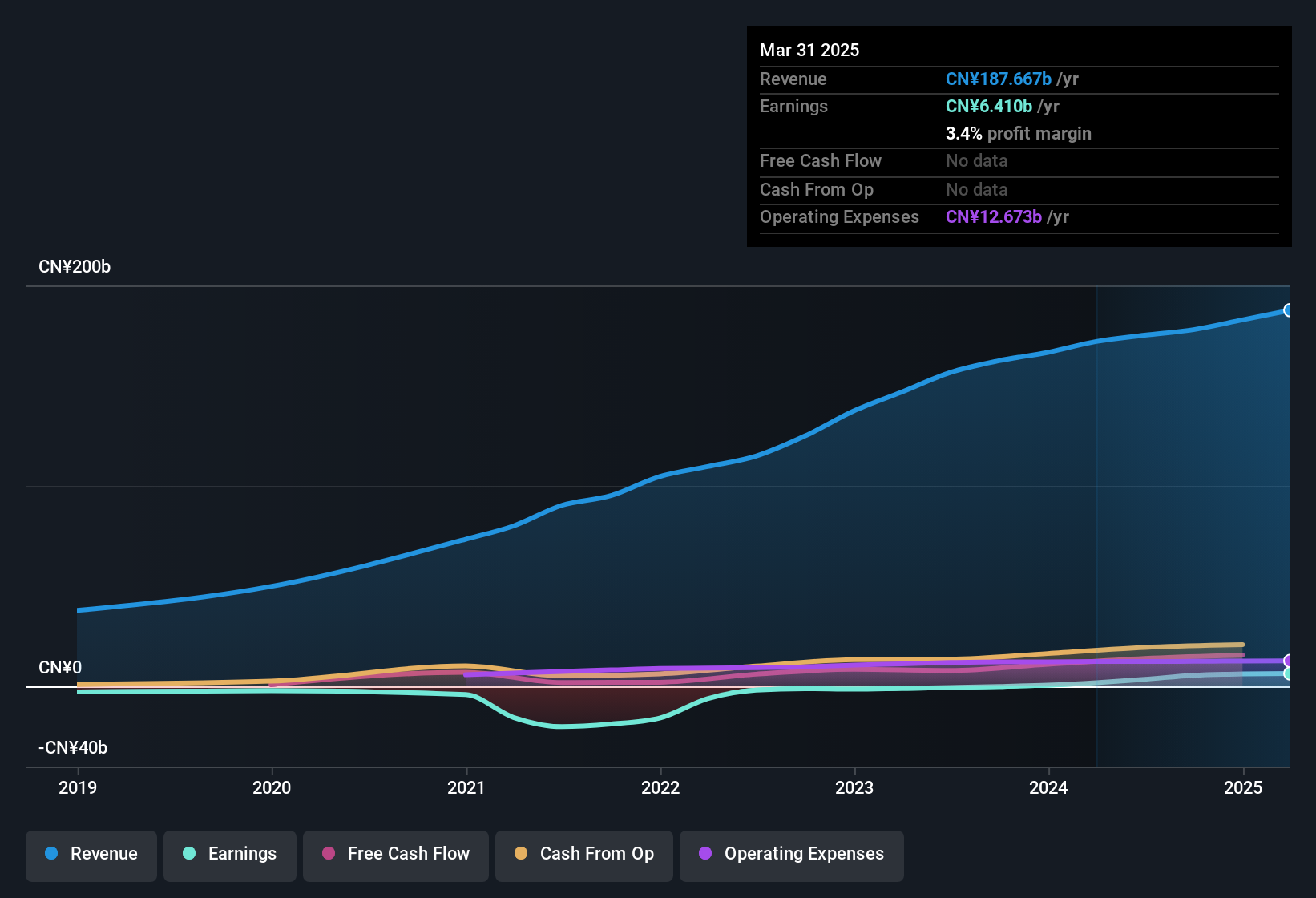1316x898 pixels.
Task: Click the Free Cash Flow tooltip row label
Action: 821,161
